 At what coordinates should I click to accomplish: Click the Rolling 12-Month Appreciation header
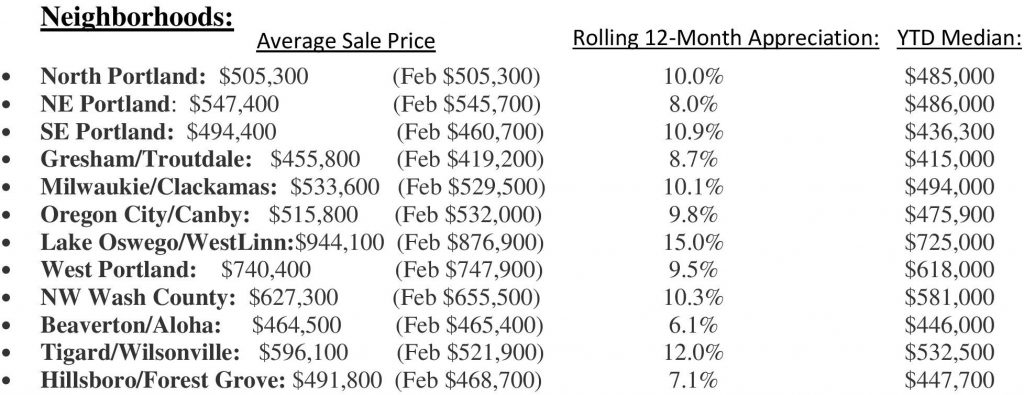(726, 39)
